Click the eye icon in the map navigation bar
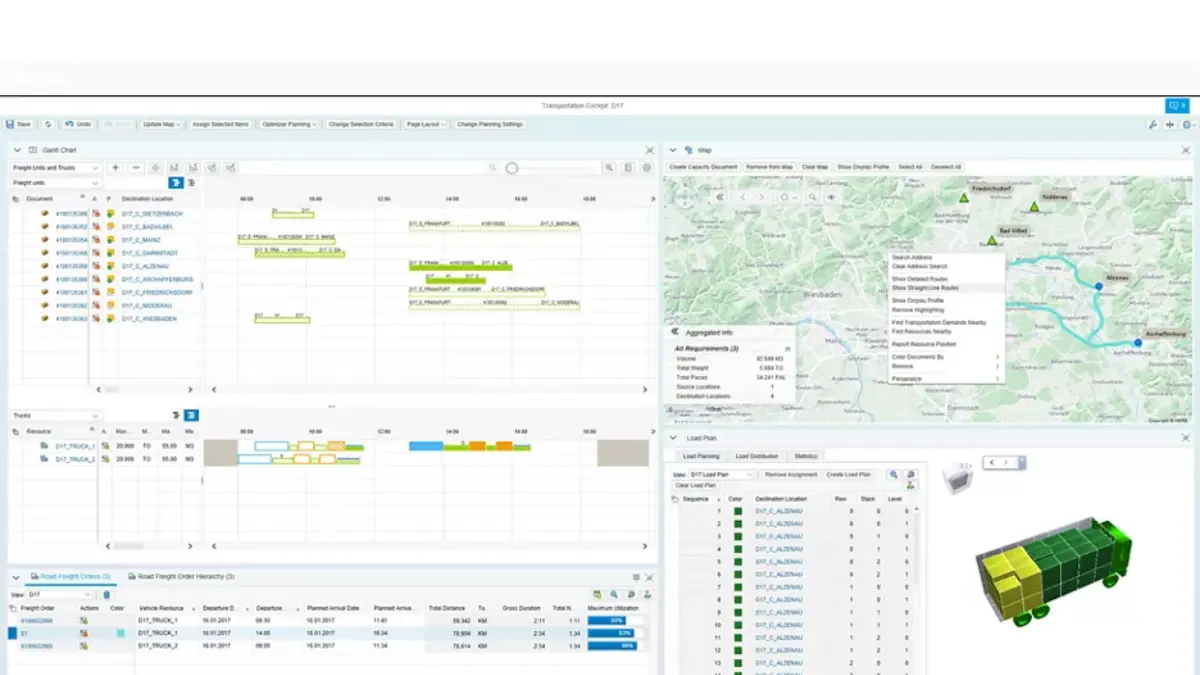The image size is (1200, 675). click(x=831, y=197)
